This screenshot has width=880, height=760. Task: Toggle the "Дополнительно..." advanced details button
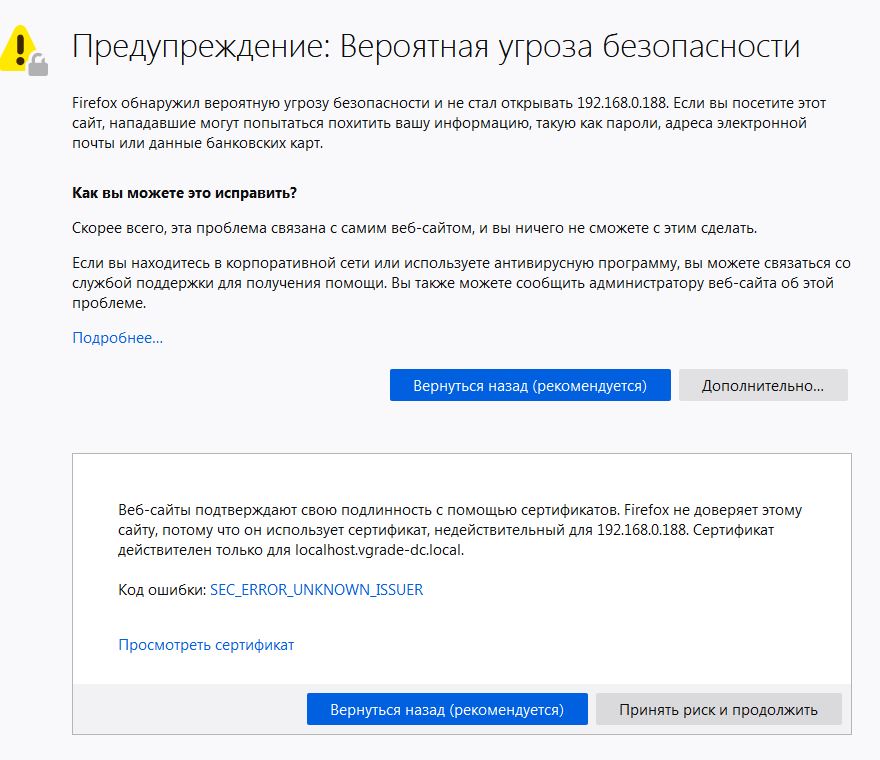(x=762, y=385)
